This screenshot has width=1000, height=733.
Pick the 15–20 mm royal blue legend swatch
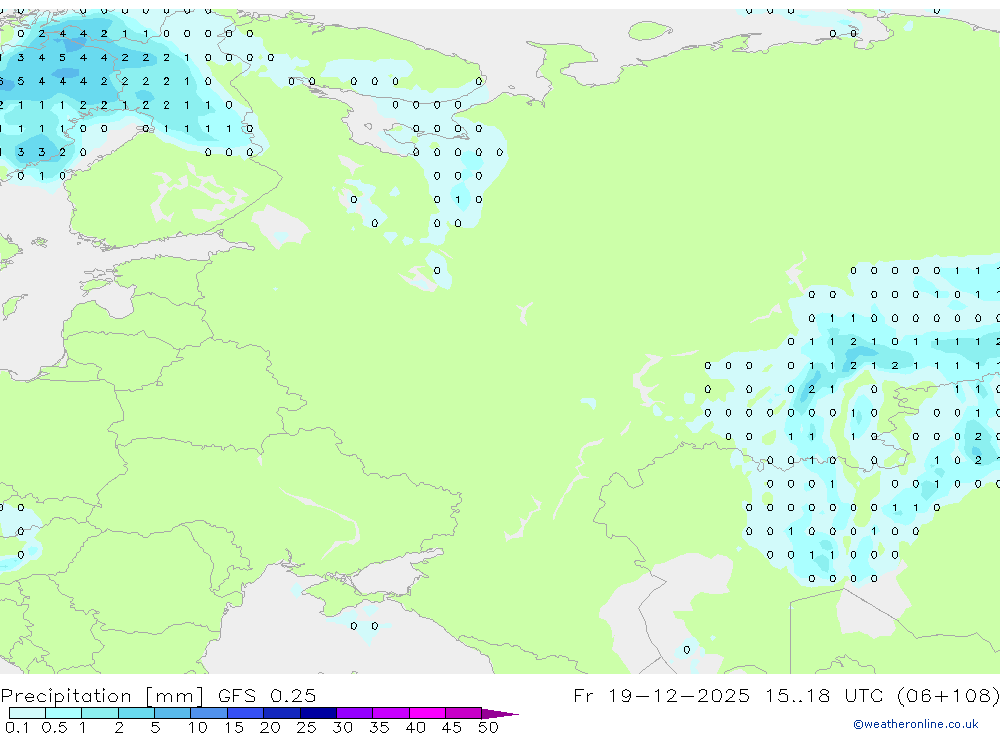(246, 713)
